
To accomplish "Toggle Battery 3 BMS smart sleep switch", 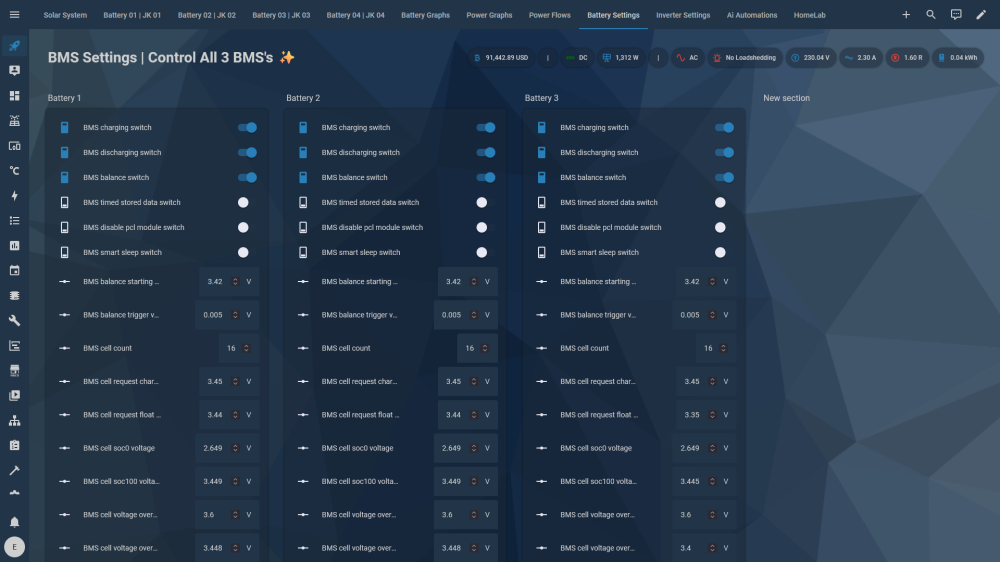I will coord(724,252).
